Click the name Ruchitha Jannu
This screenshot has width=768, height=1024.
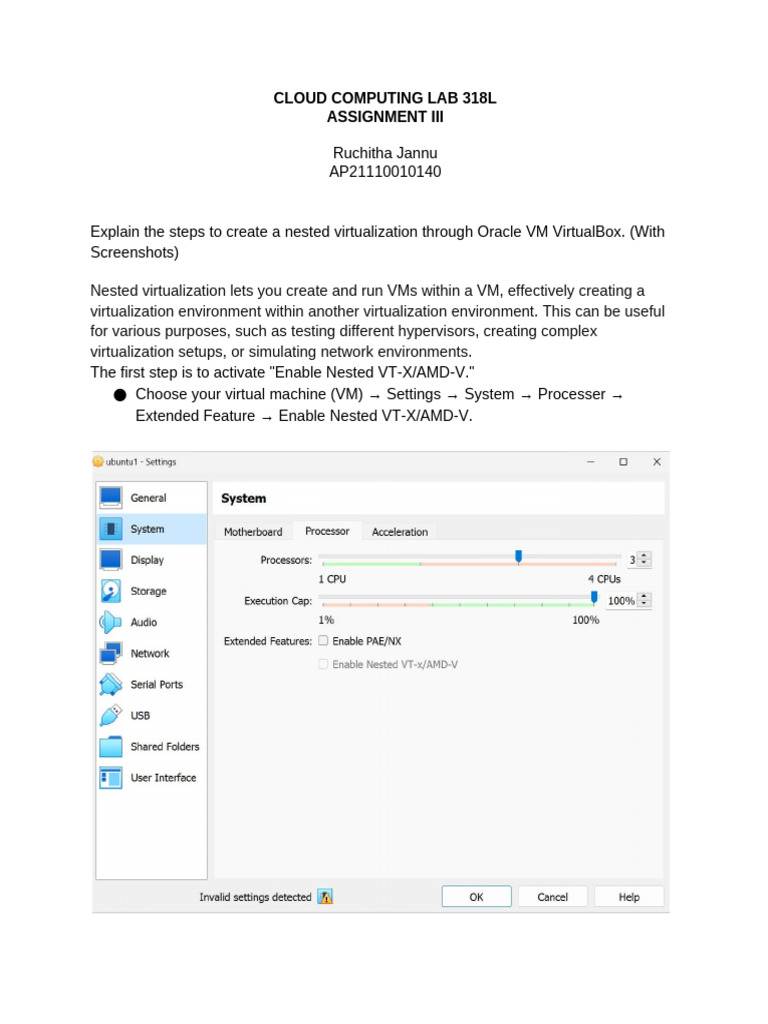click(x=385, y=153)
